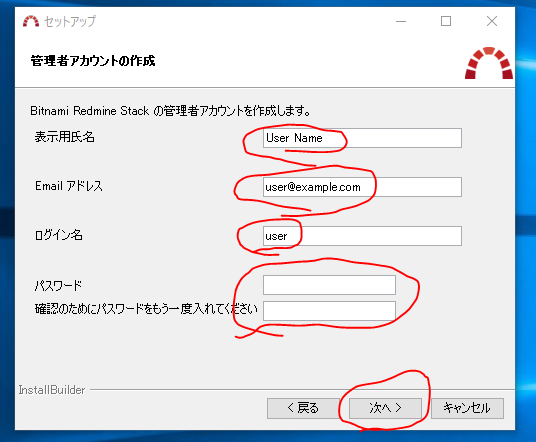Close the セットアップ window
Image resolution: width=536 pixels, height=442 pixels.
(x=492, y=21)
